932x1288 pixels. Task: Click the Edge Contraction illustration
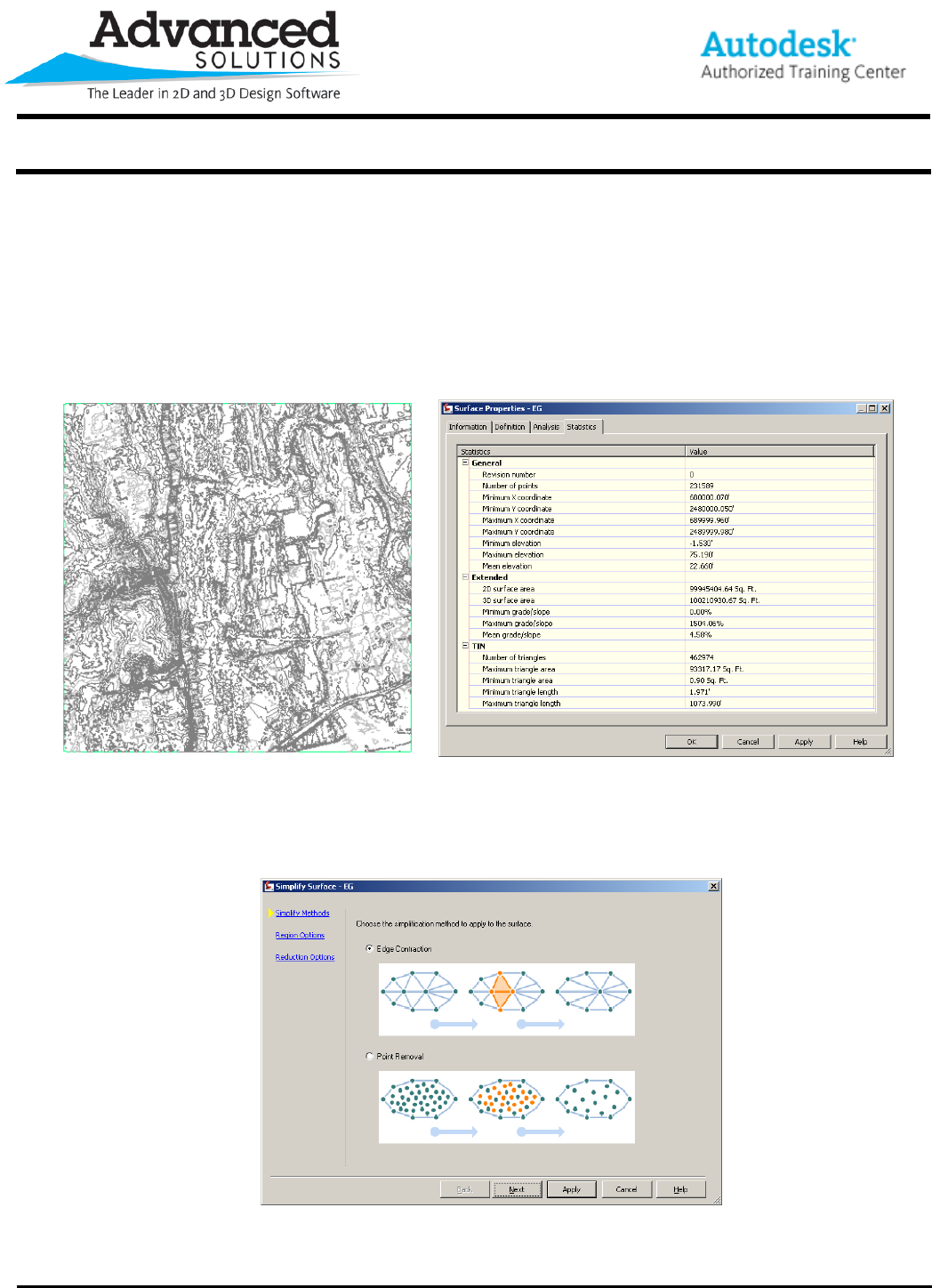click(x=507, y=1000)
